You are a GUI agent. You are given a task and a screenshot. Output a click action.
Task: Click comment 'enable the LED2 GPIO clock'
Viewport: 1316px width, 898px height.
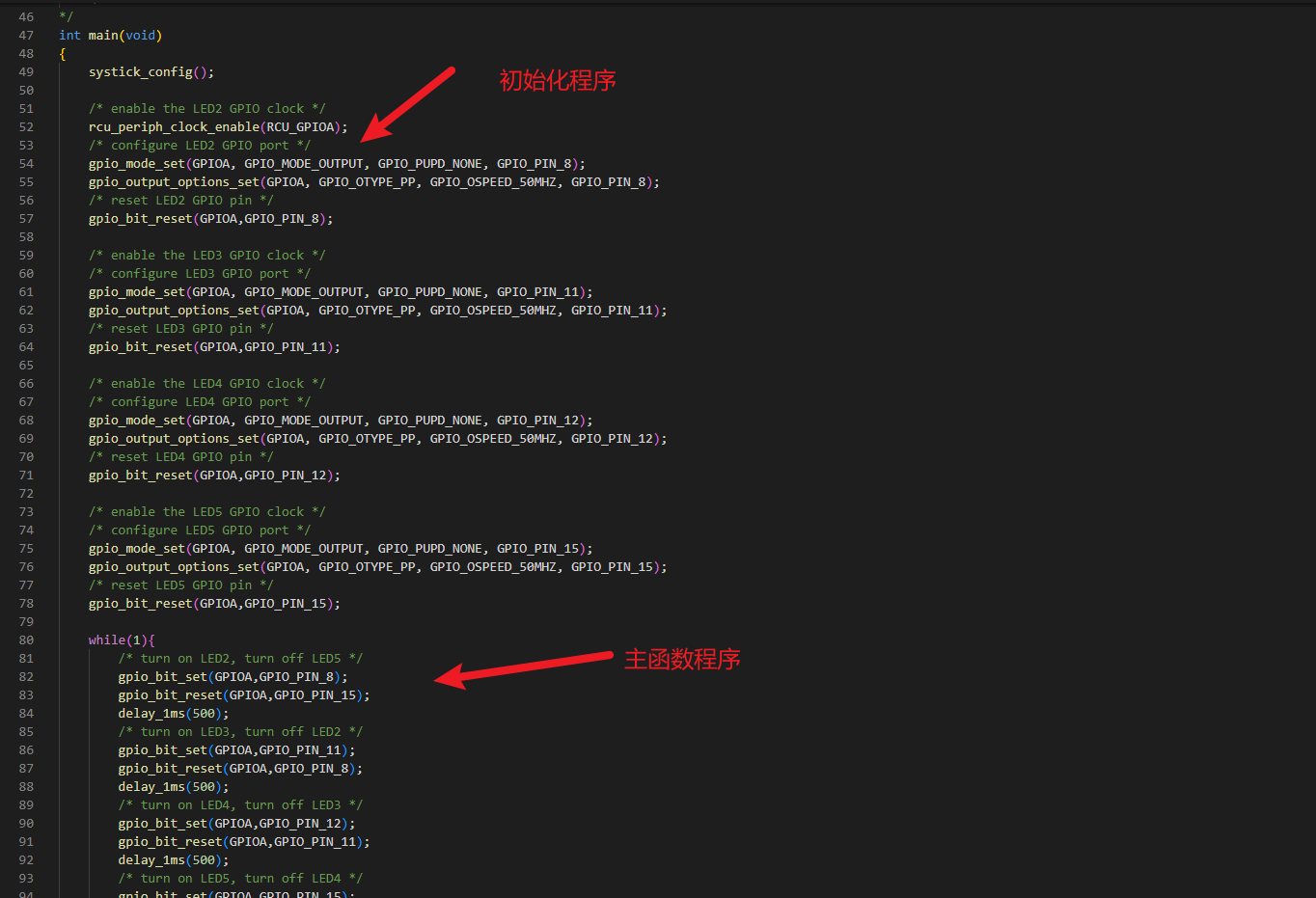pyautogui.click(x=207, y=109)
